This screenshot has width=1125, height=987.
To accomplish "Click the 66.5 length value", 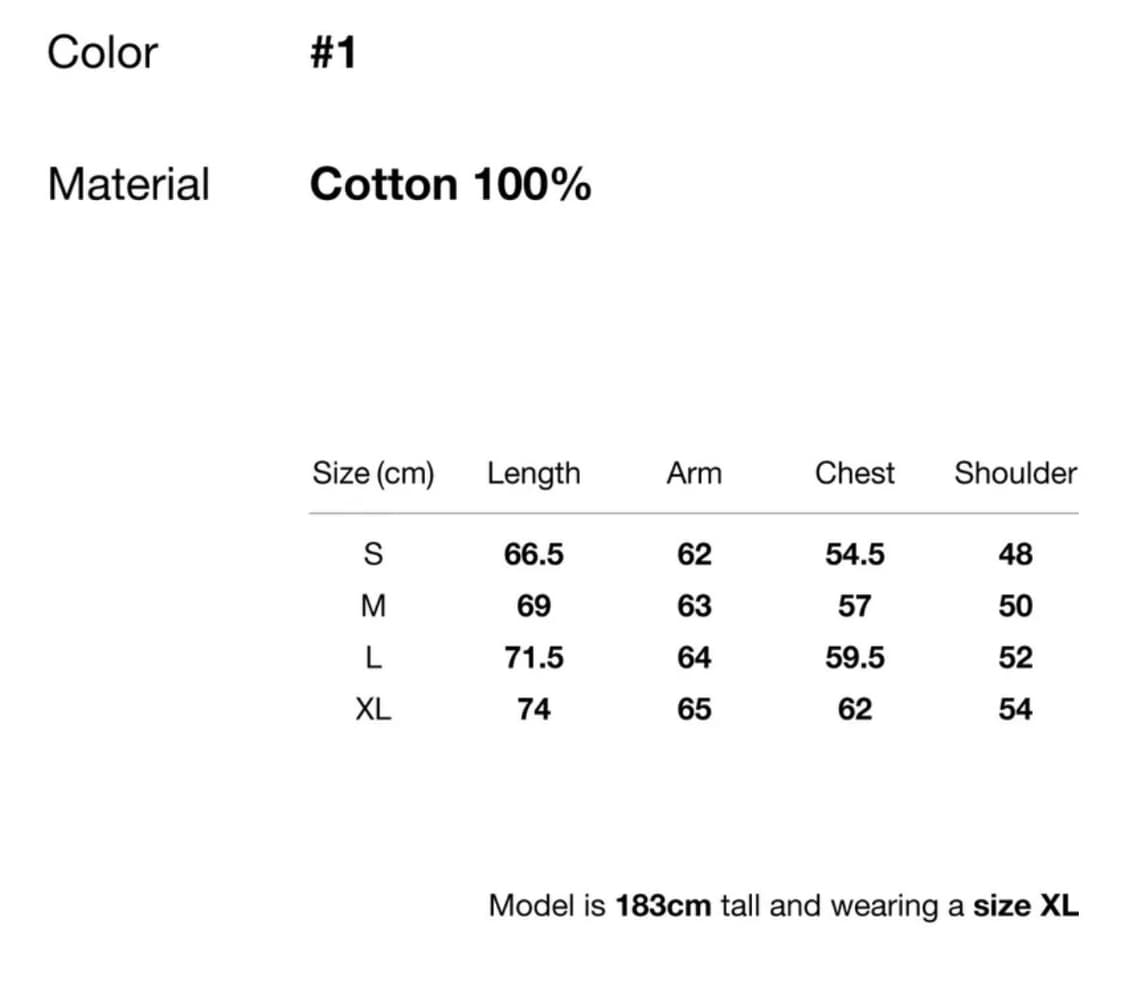I will (x=533, y=554).
